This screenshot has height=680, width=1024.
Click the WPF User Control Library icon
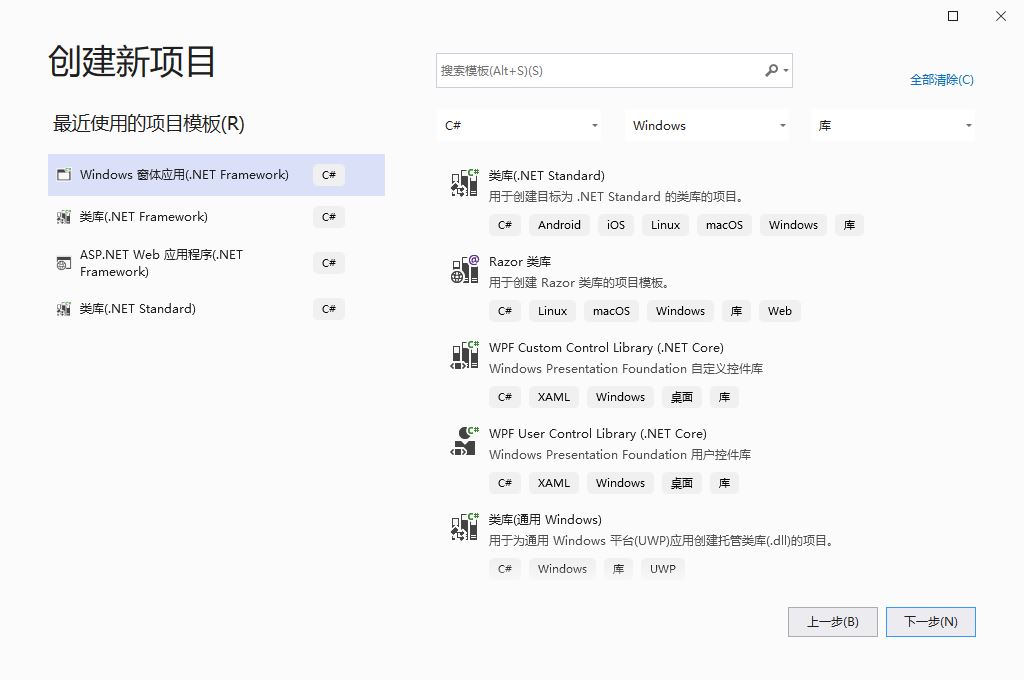[x=464, y=441]
